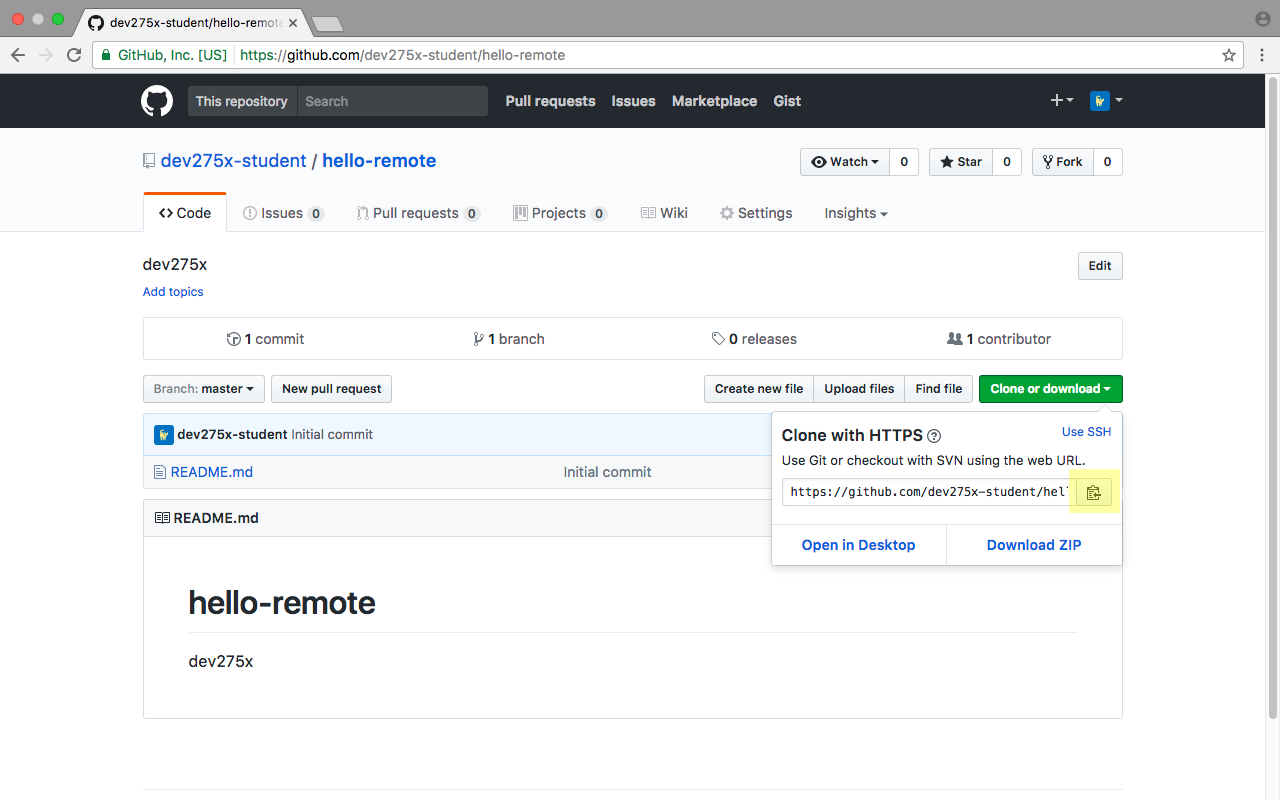The image size is (1280, 800).
Task: Click Initial commit beside README.md row
Action: (x=607, y=472)
